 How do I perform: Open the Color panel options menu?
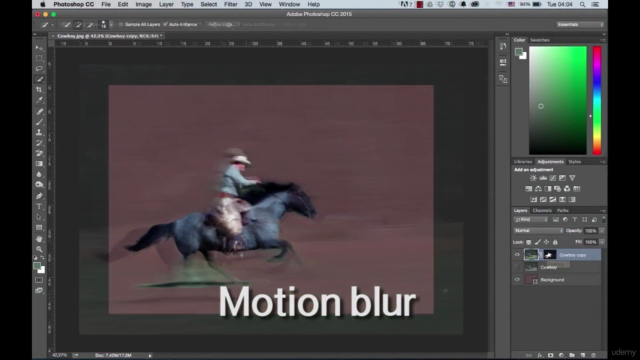[602, 40]
